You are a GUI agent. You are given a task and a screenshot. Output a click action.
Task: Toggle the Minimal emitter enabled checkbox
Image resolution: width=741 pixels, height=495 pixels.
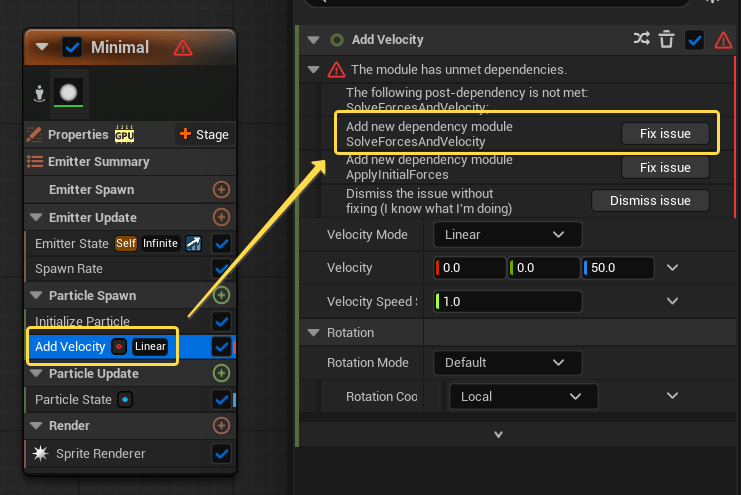[x=72, y=47]
